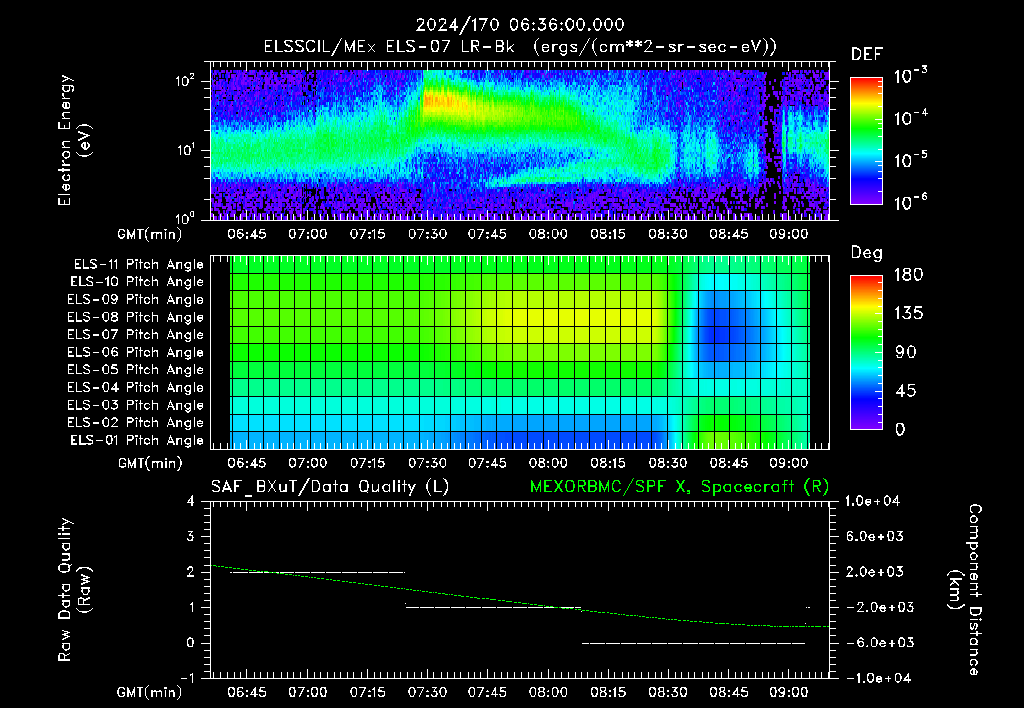Select the ELS-04 Pitch Angle row label

coord(135,388)
